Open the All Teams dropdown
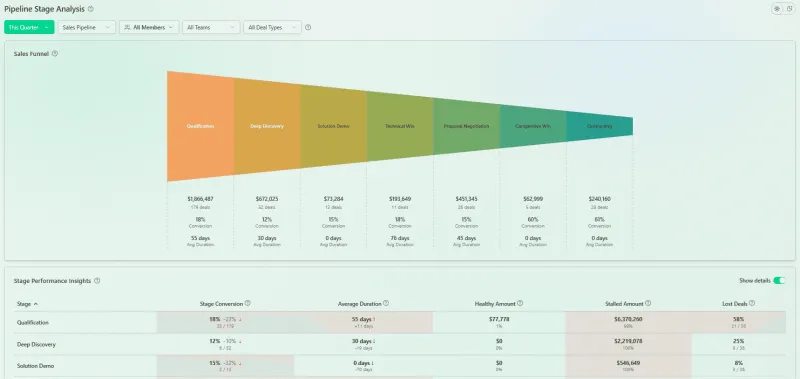800x379 pixels. (211, 28)
